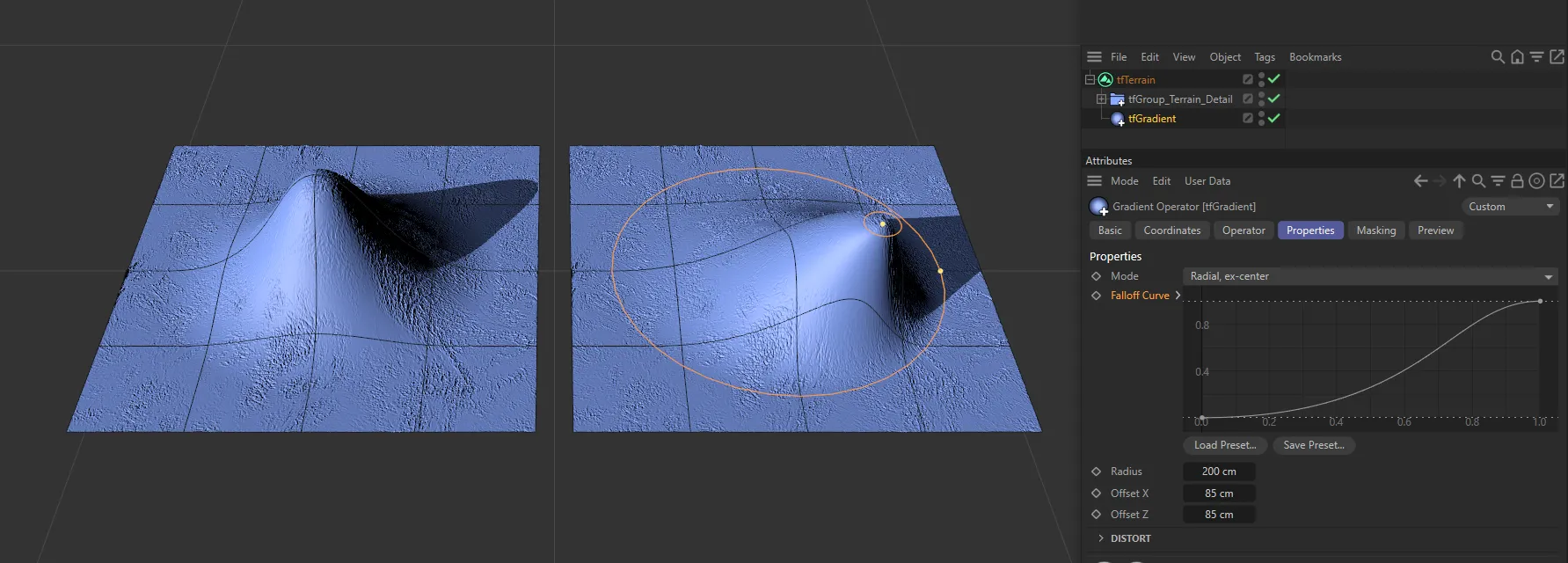Click the Attributes forward arrow
Screen dimensions: 1568x563
pos(1440,180)
